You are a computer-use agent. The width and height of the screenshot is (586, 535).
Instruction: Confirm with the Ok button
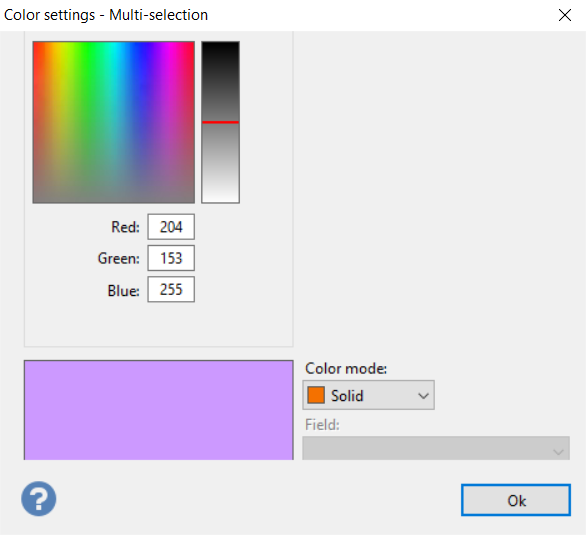click(x=516, y=500)
